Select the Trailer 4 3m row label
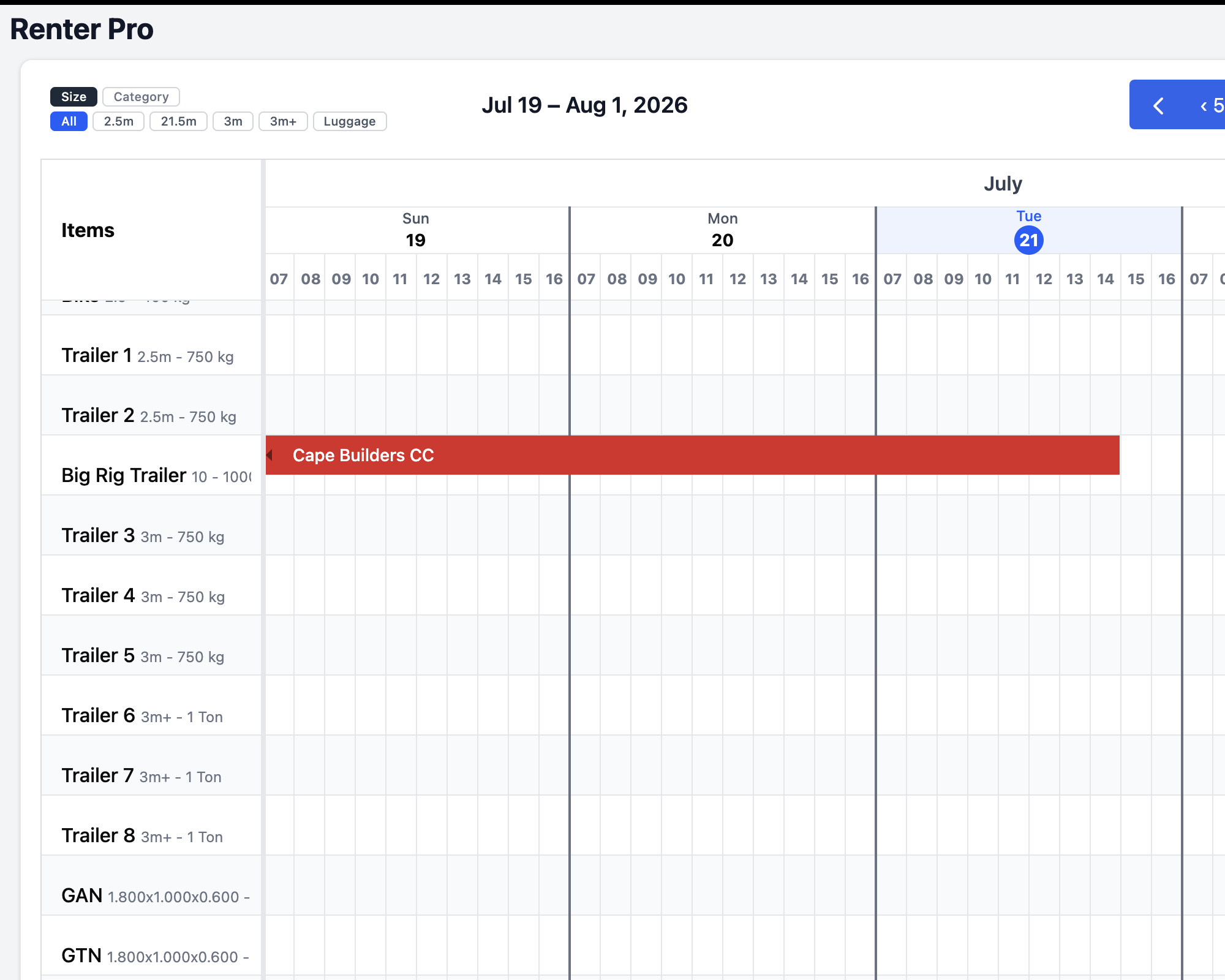This screenshot has height=980, width=1225. 151,585
